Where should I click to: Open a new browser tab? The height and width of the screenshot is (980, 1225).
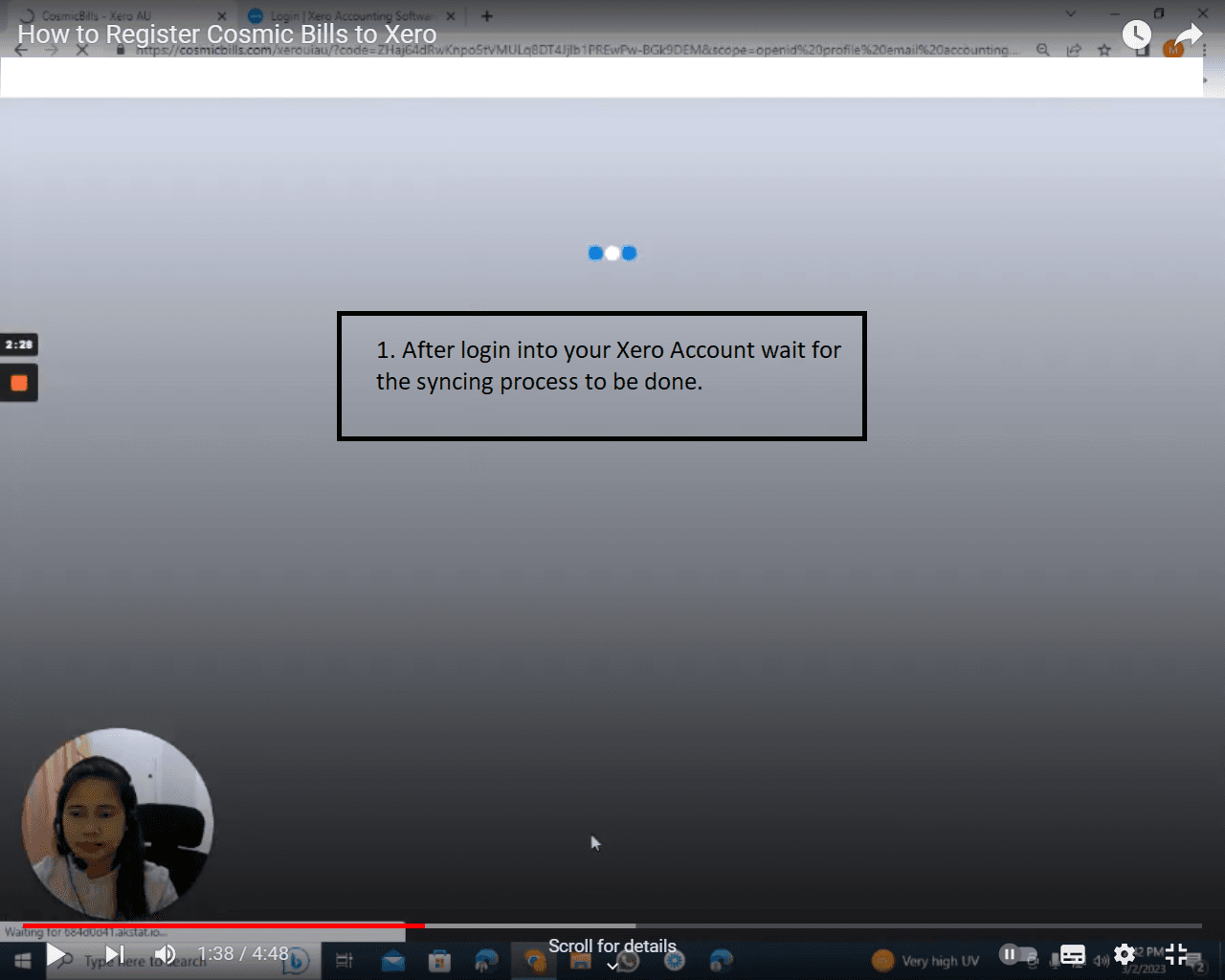[x=487, y=16]
